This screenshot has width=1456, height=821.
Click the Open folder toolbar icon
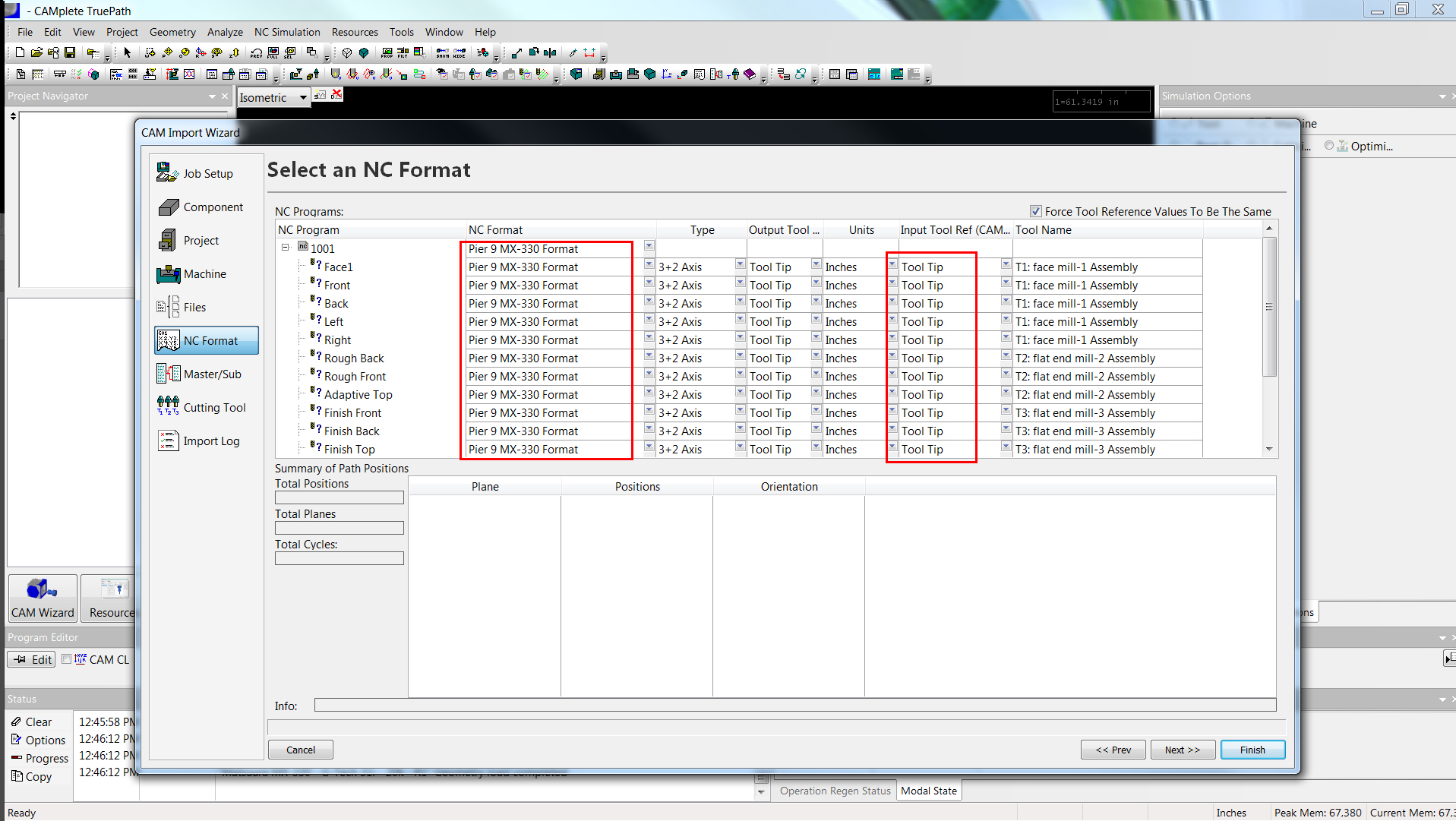pyautogui.click(x=36, y=52)
